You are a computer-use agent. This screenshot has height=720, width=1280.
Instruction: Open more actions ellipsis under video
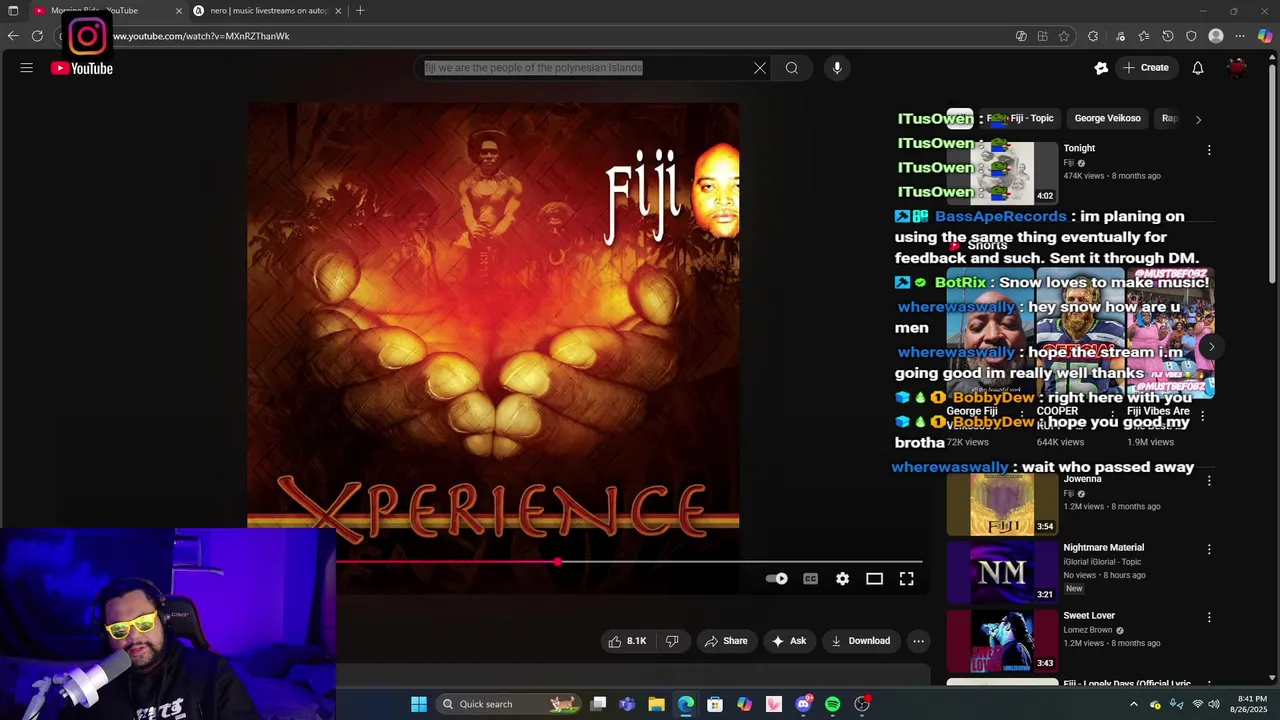pos(918,641)
